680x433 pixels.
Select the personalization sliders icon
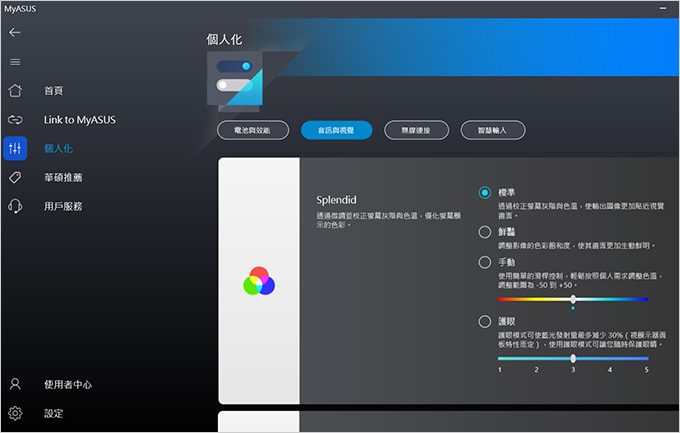coord(15,148)
